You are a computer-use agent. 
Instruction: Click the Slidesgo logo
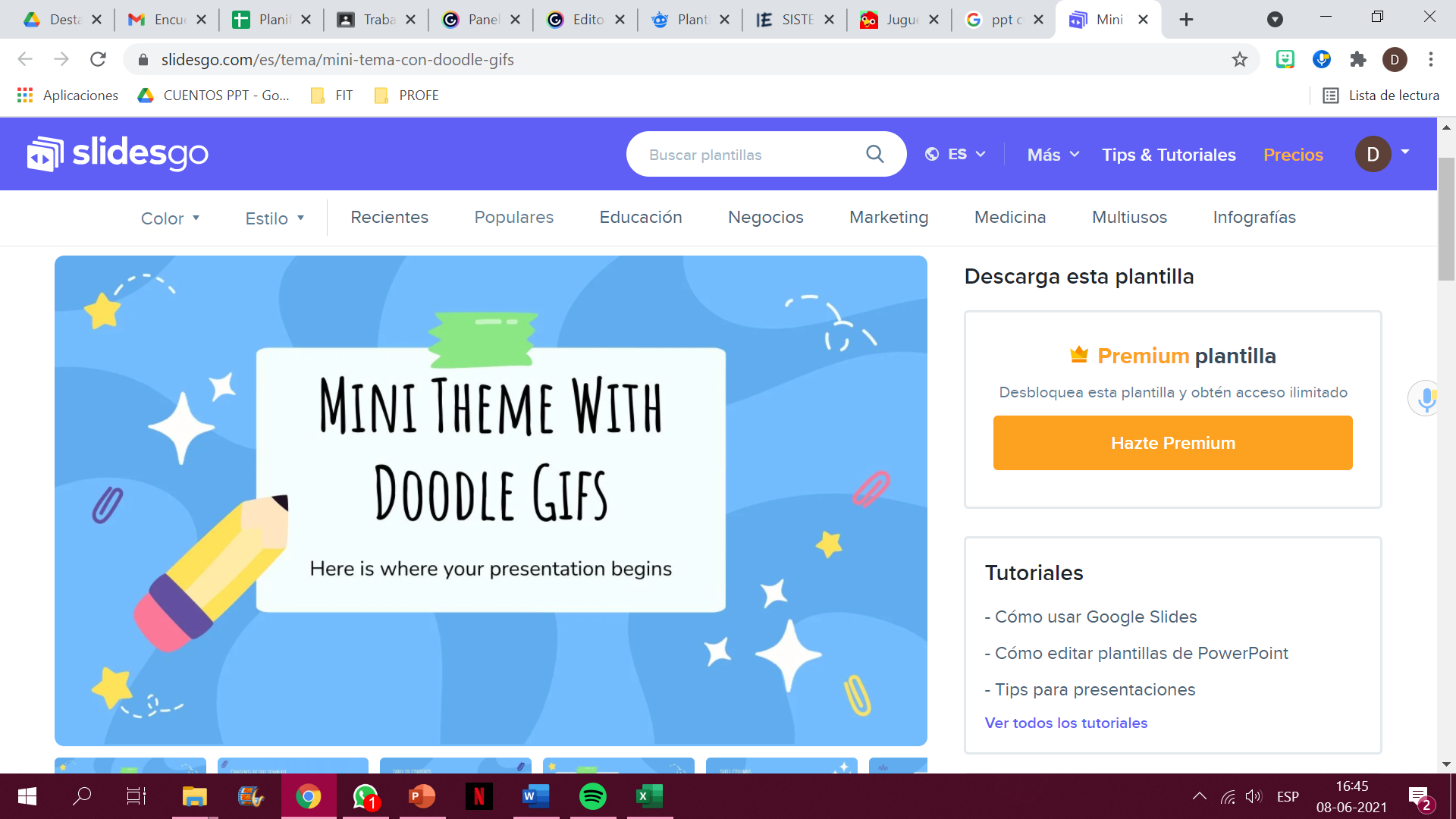click(118, 154)
